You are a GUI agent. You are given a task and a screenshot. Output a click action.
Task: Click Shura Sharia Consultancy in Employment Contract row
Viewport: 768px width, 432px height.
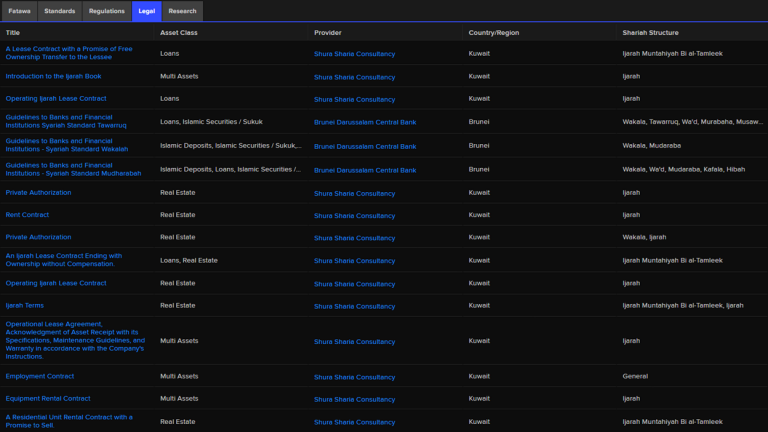point(355,377)
